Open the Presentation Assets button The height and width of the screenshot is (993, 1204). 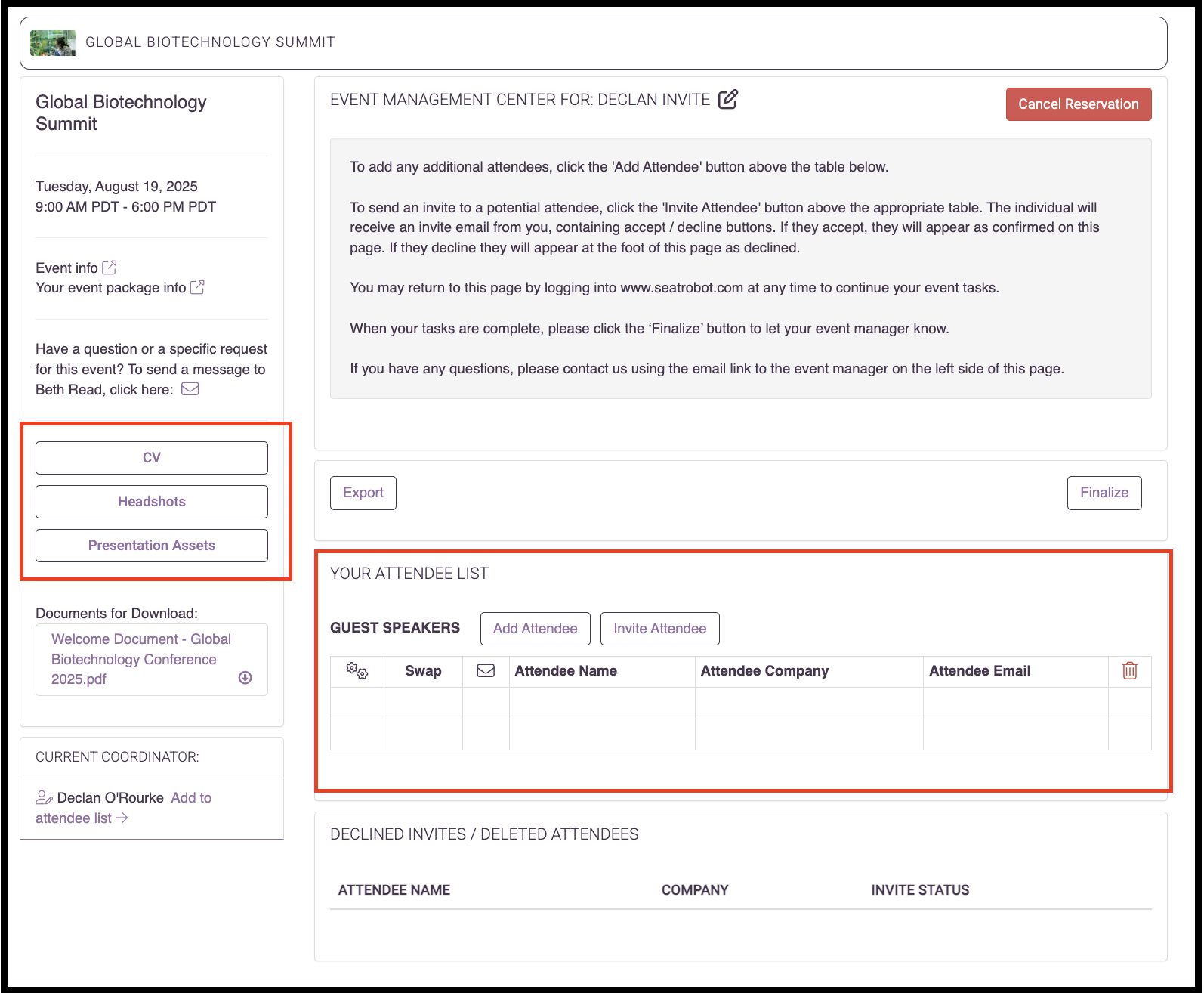click(x=152, y=546)
